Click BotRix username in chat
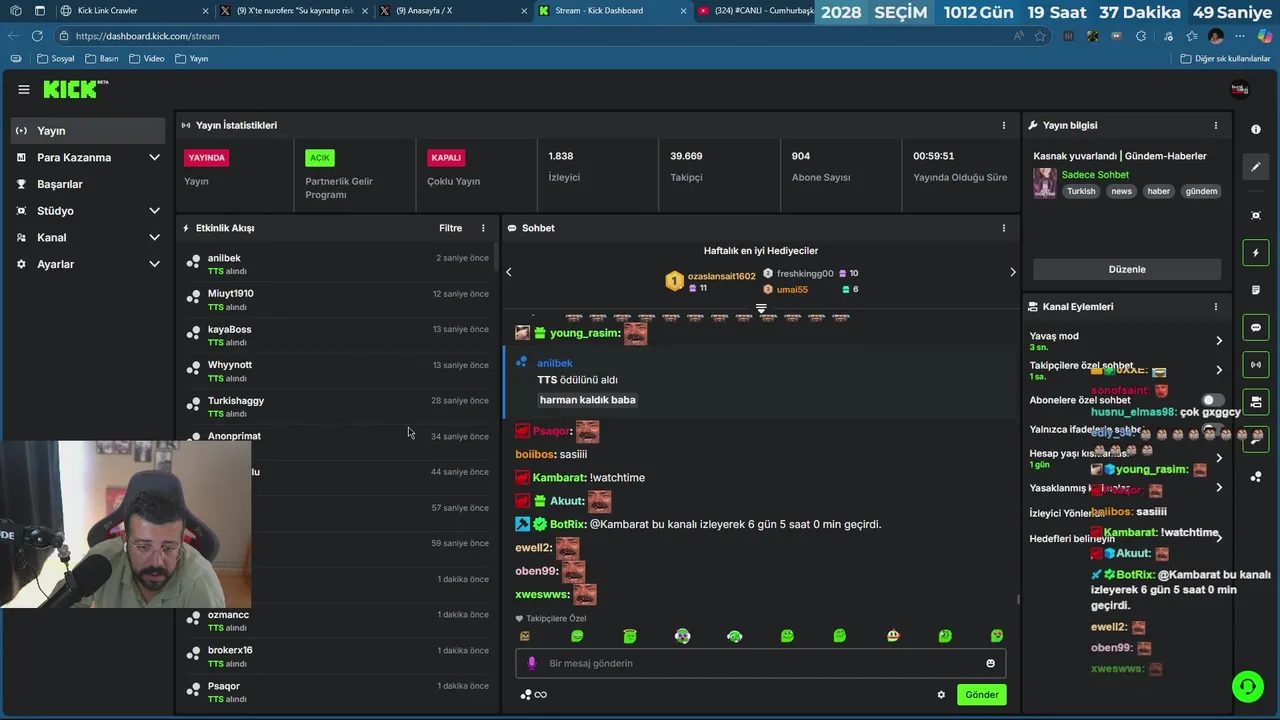 (x=568, y=524)
